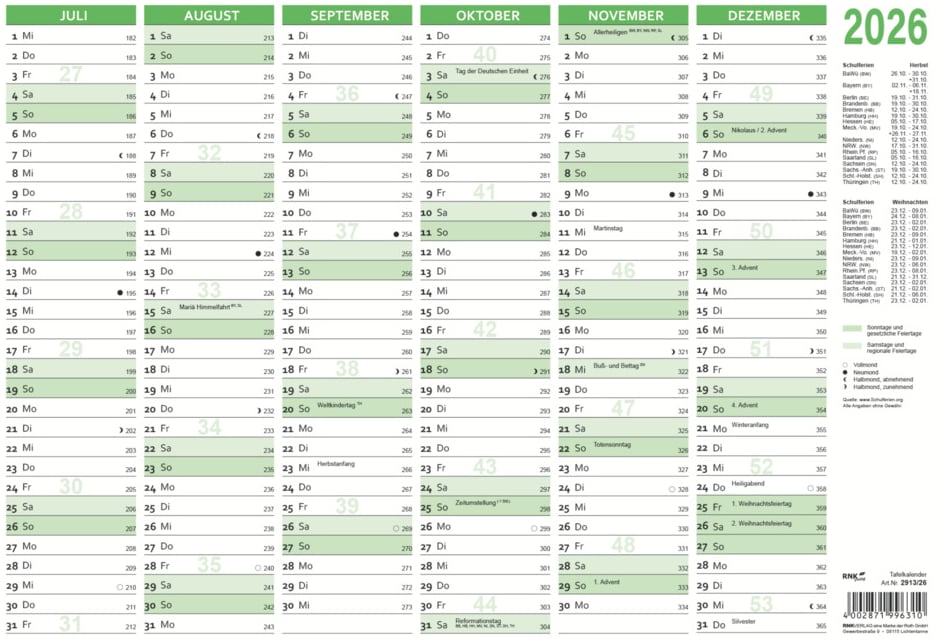Select the OKTOBER month header
Viewport: 936px width, 640px height.
coord(487,15)
